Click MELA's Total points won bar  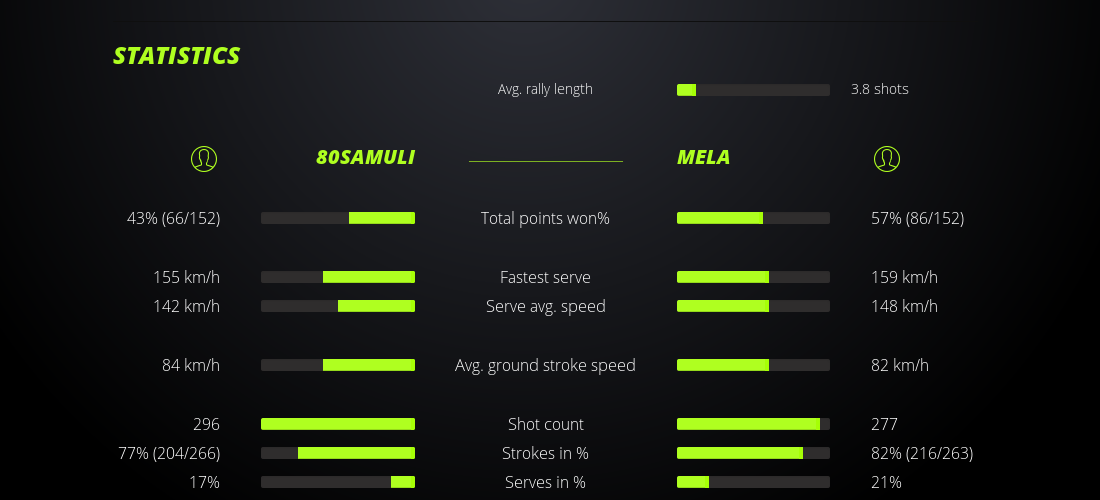(753, 218)
